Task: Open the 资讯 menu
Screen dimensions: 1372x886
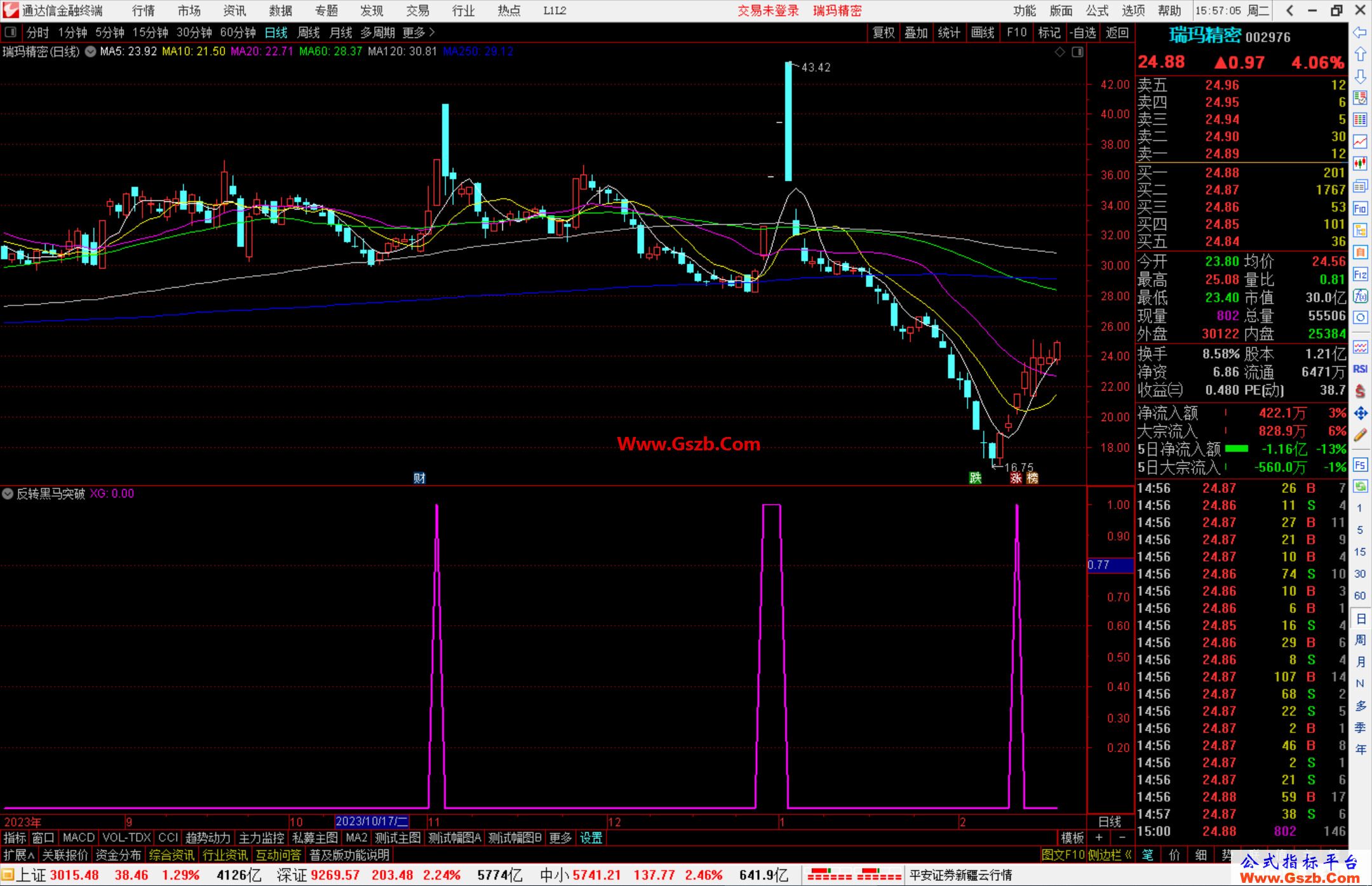Action: 234,10
